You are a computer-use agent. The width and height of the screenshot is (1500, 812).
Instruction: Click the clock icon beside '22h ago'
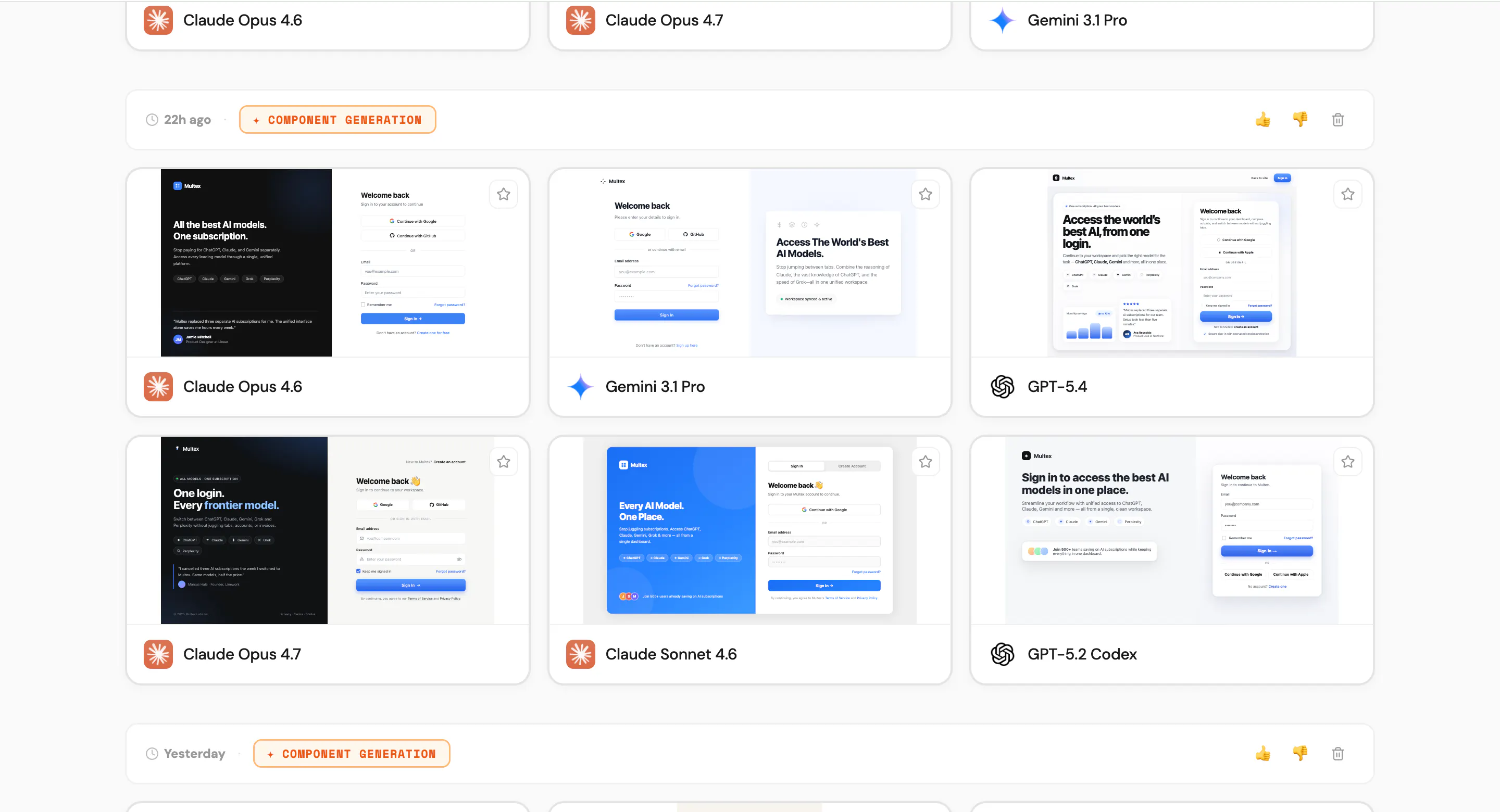tap(152, 120)
